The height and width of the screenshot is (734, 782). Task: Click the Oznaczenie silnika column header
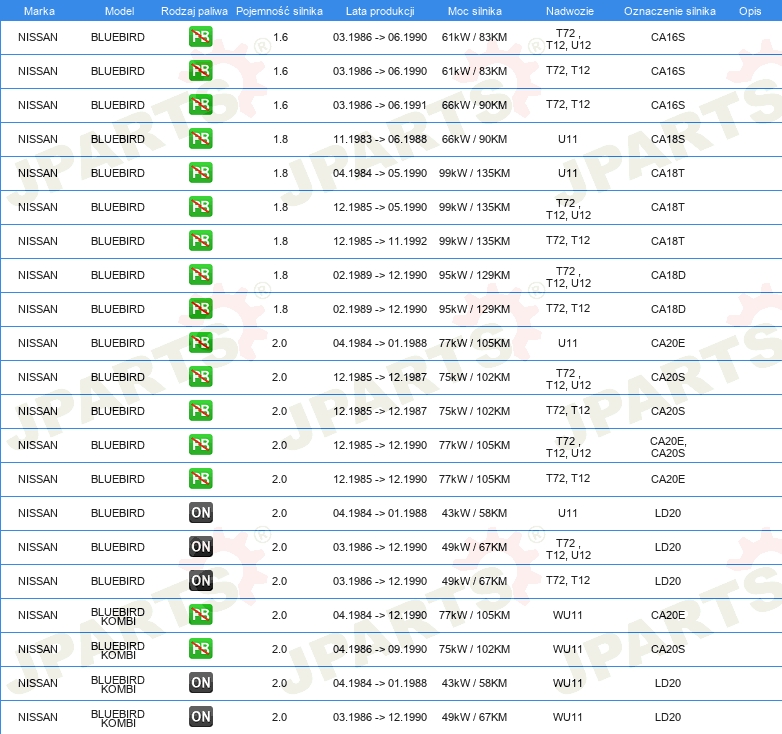coord(670,11)
